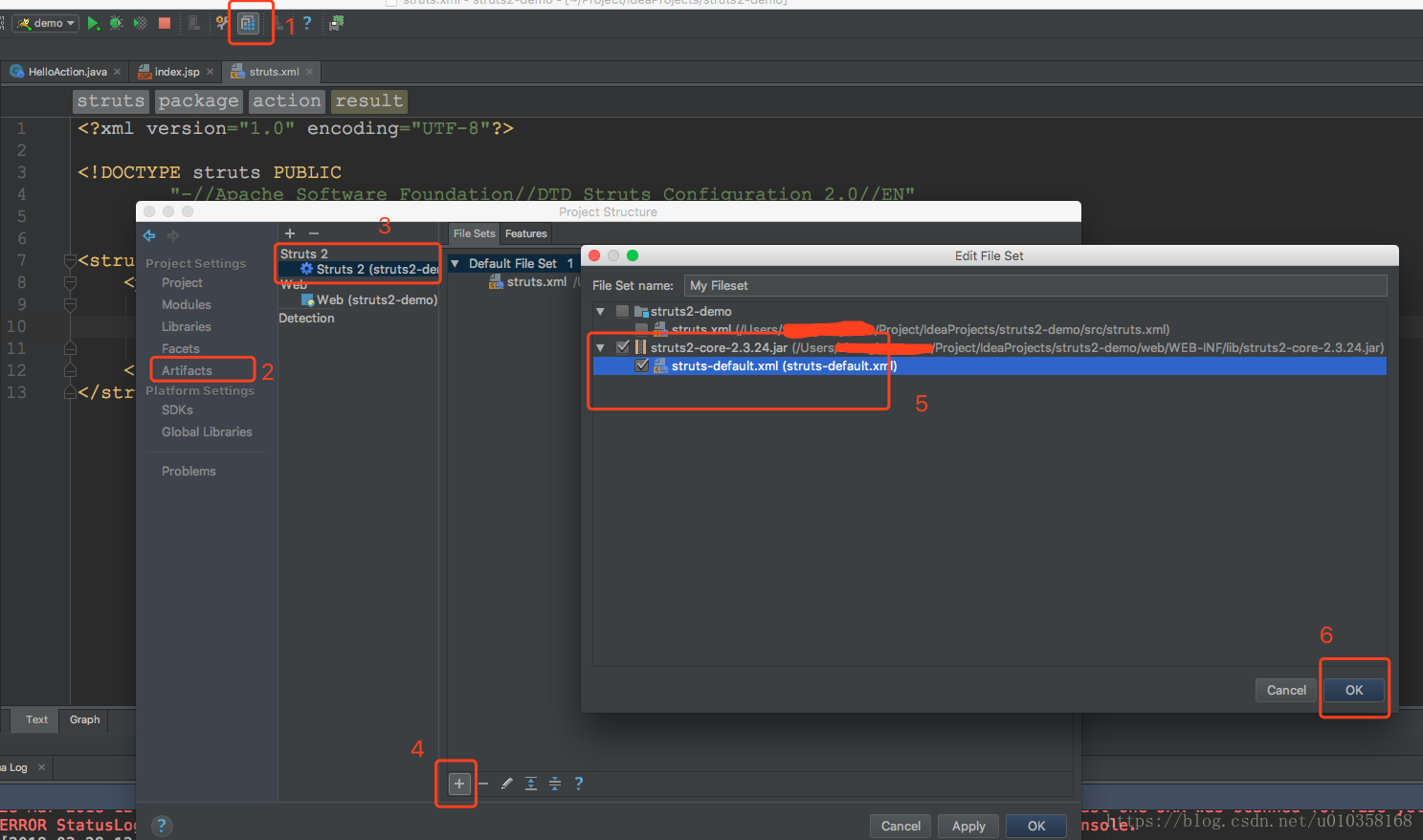Switch to the Graph view tab
Viewport: 1423px width, 840px height.
click(84, 720)
